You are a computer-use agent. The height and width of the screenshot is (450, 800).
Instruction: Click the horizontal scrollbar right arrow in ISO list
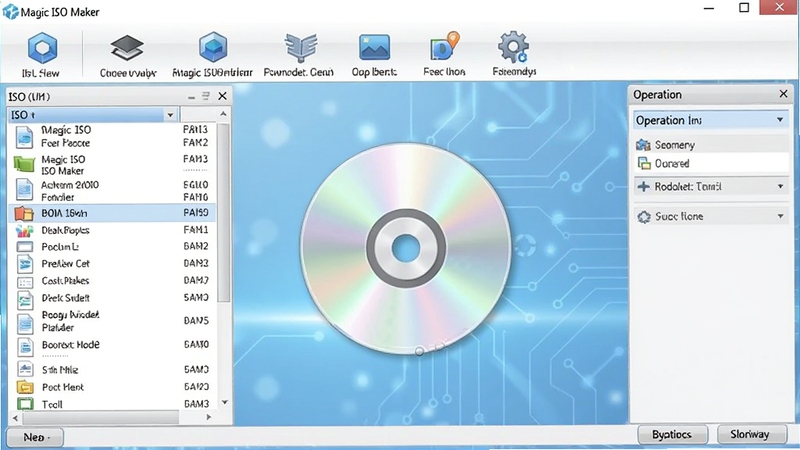[x=209, y=417]
